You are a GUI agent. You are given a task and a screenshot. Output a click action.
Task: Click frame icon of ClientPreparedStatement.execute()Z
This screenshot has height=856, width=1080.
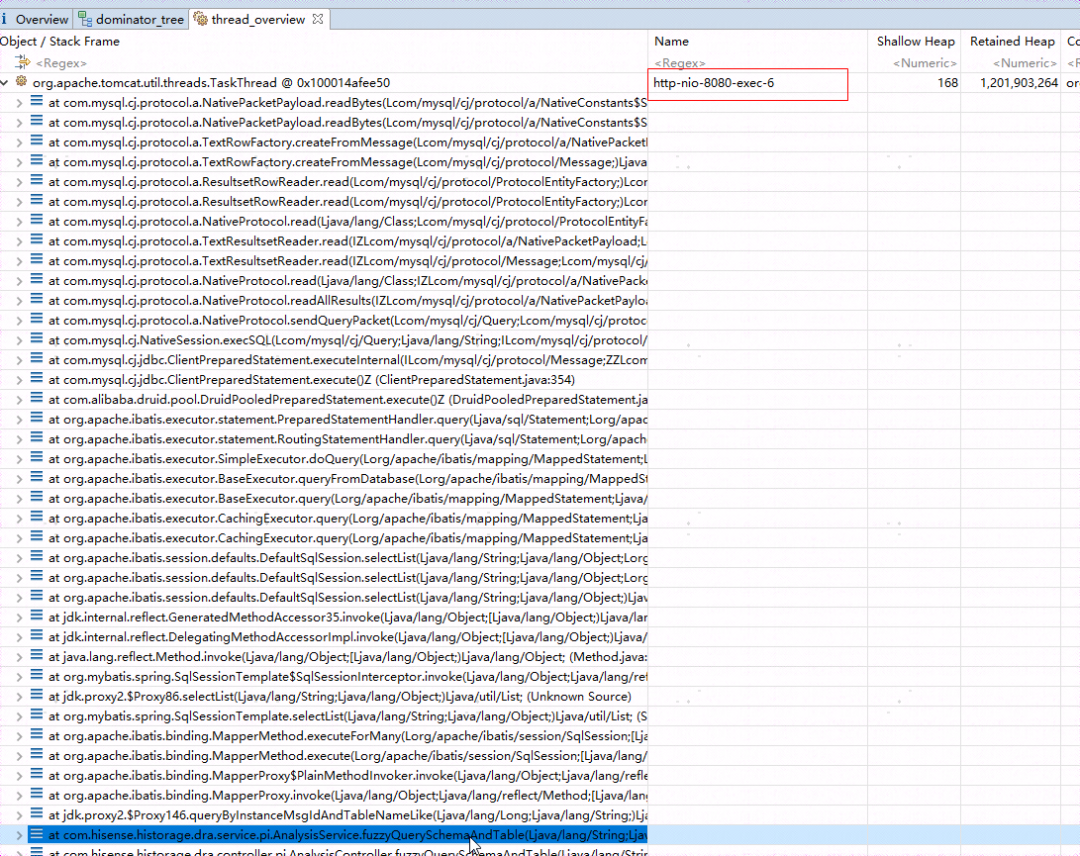[x=37, y=379]
